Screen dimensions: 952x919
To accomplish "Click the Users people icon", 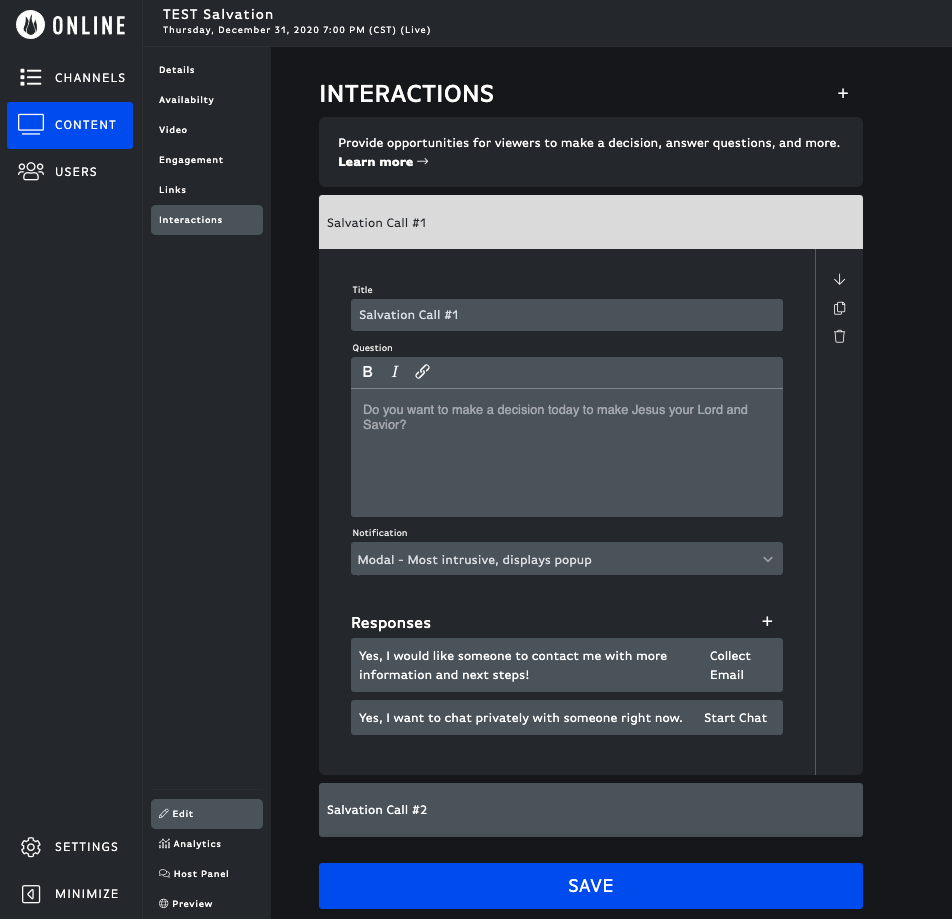I will [30, 171].
